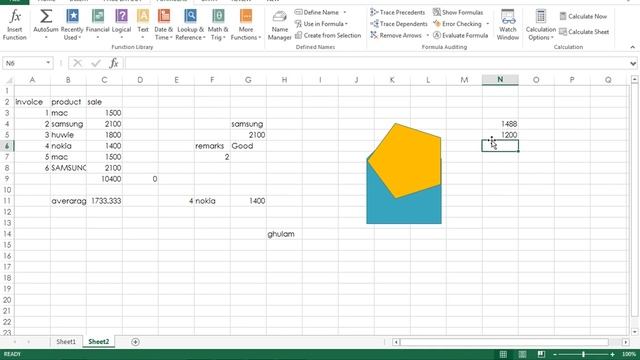640x360 pixels.
Task: Click Error Checking
Action: 457,24
